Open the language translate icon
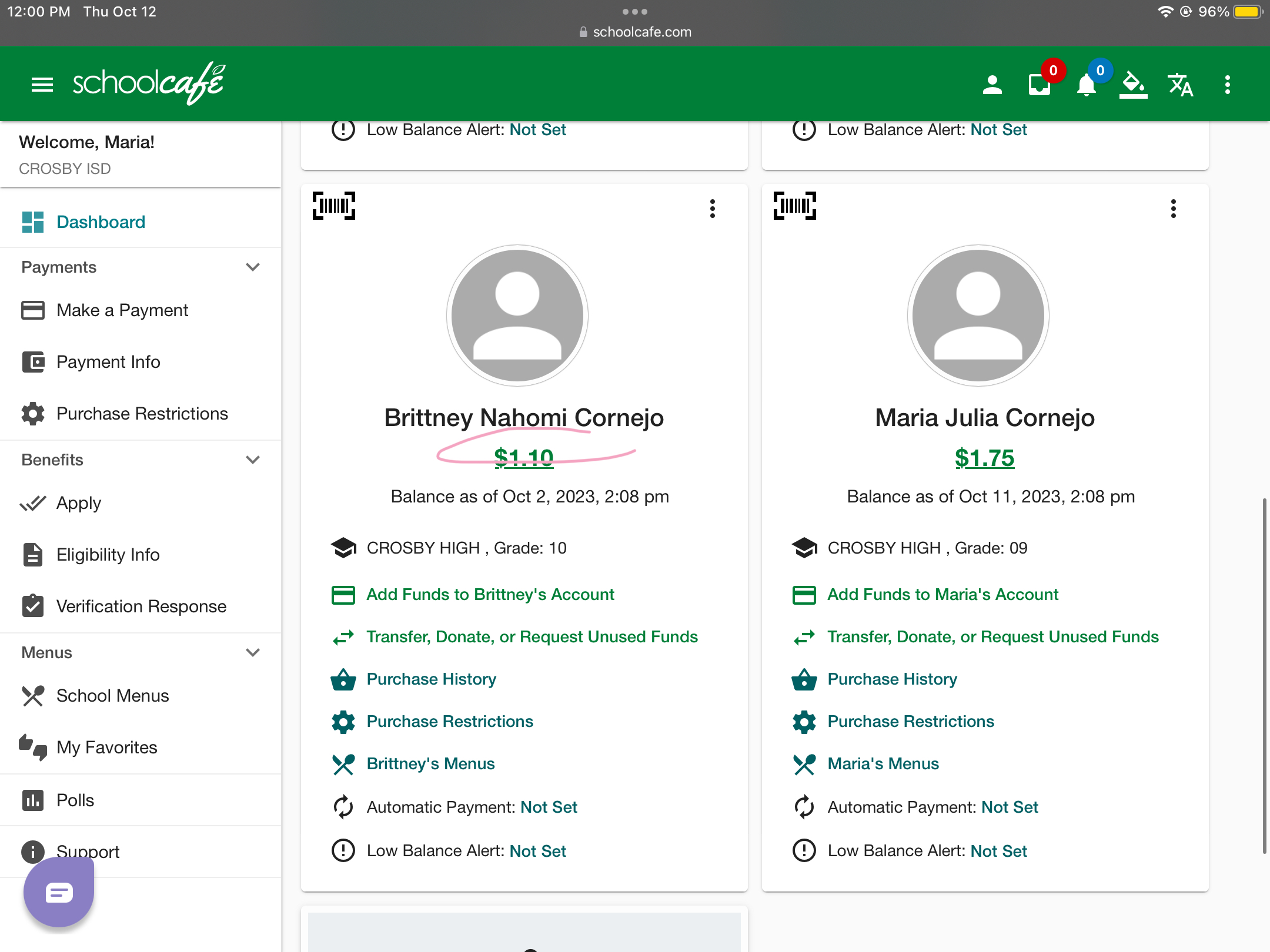 (1180, 85)
